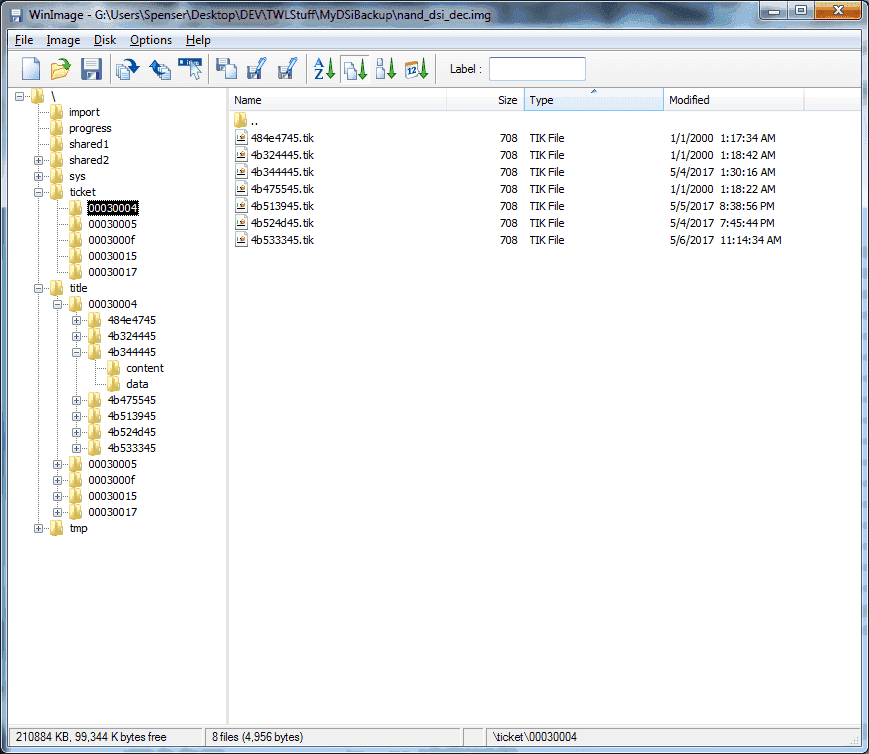Select the 4b533345 folder in tree
Screen dimensions: 869x754
click(x=132, y=448)
